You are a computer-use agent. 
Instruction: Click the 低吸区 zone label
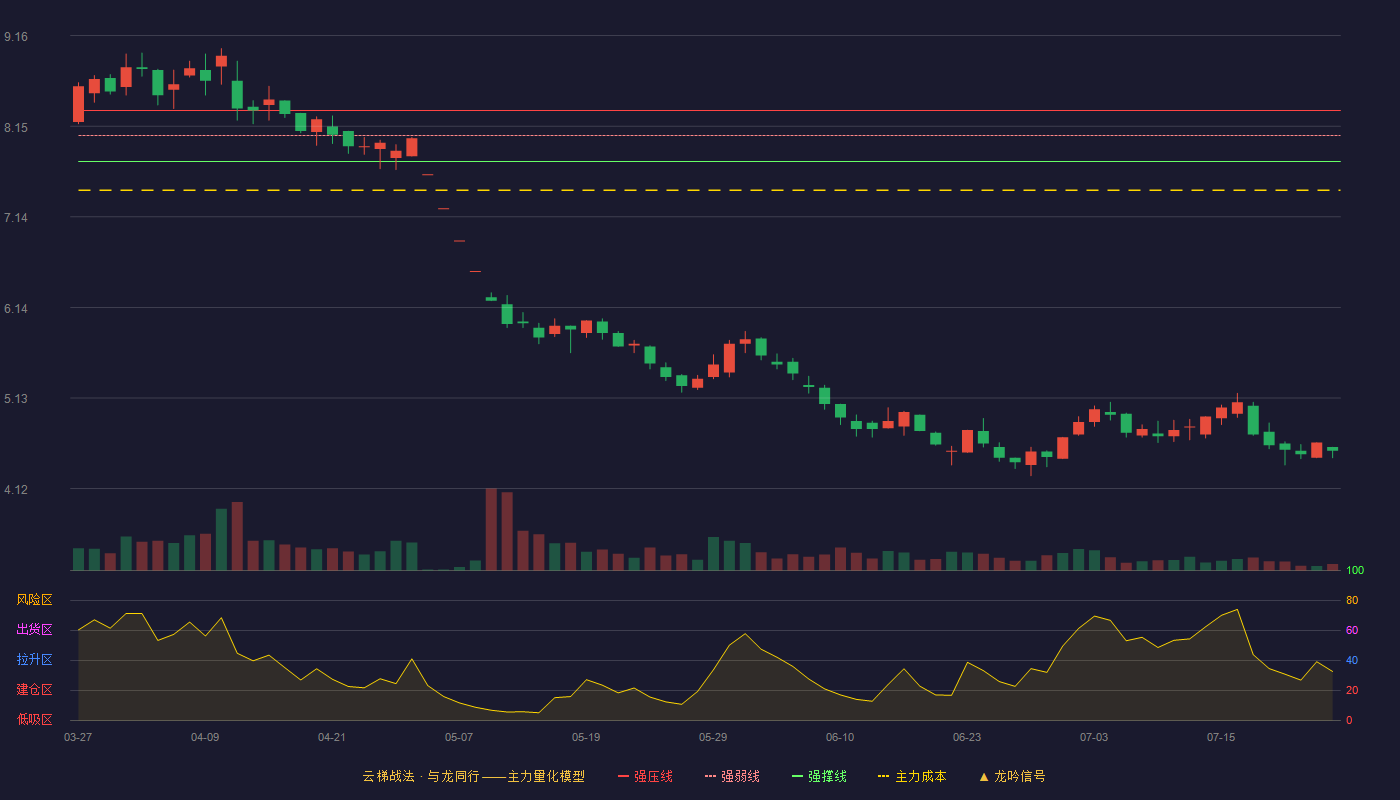click(34, 719)
